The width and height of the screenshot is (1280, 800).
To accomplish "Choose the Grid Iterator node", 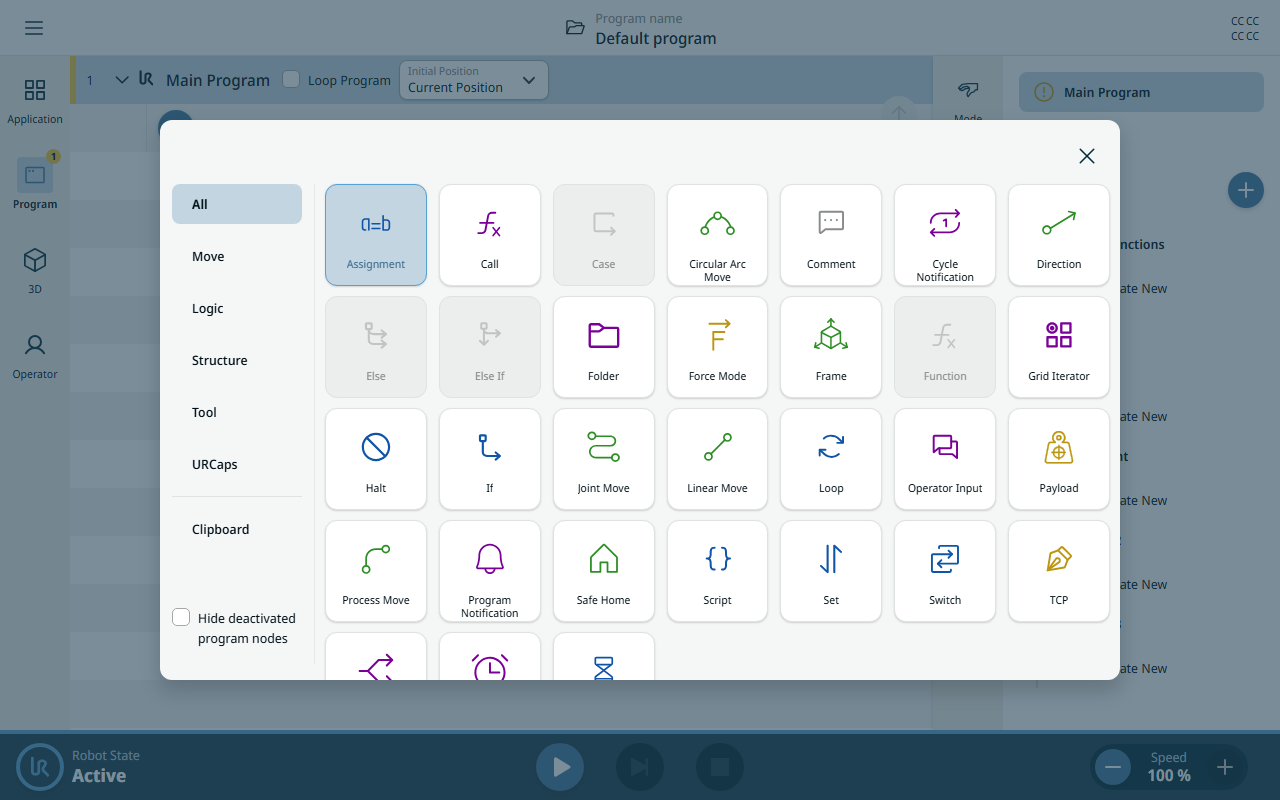I will [1059, 347].
